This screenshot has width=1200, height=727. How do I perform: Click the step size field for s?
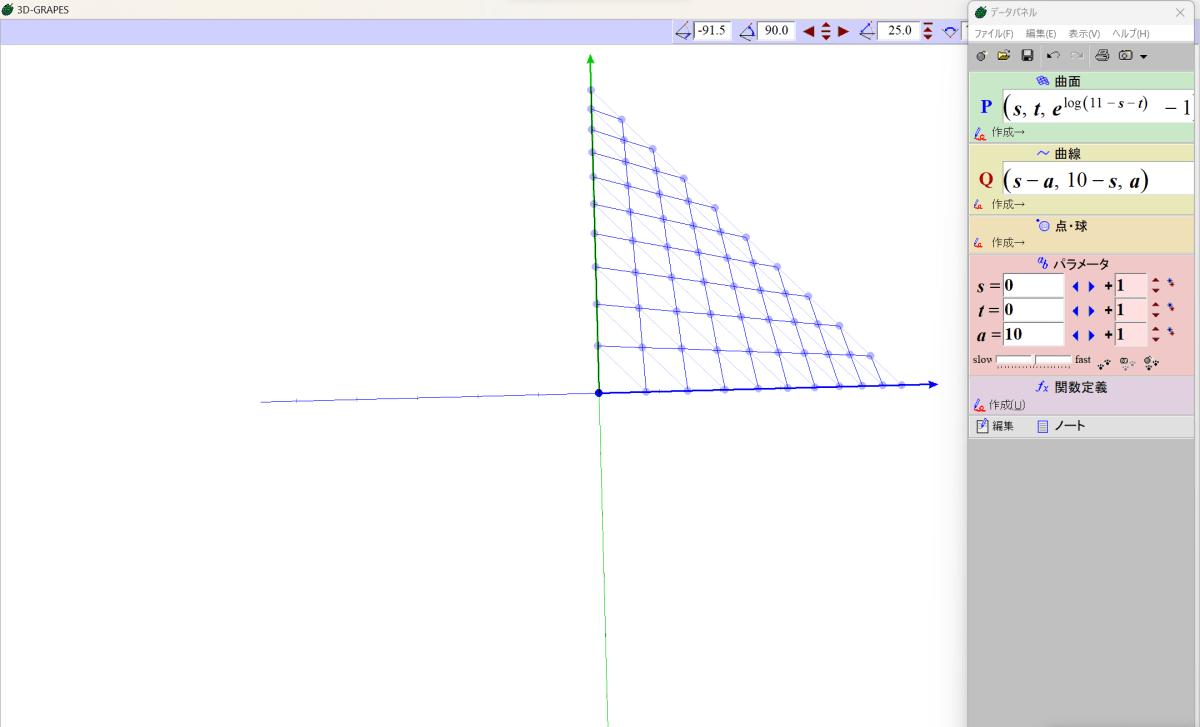[x=1130, y=286]
